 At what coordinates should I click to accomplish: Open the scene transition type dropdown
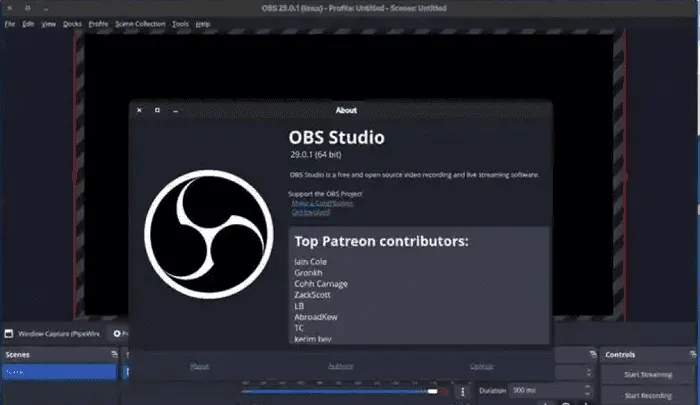click(x=575, y=372)
